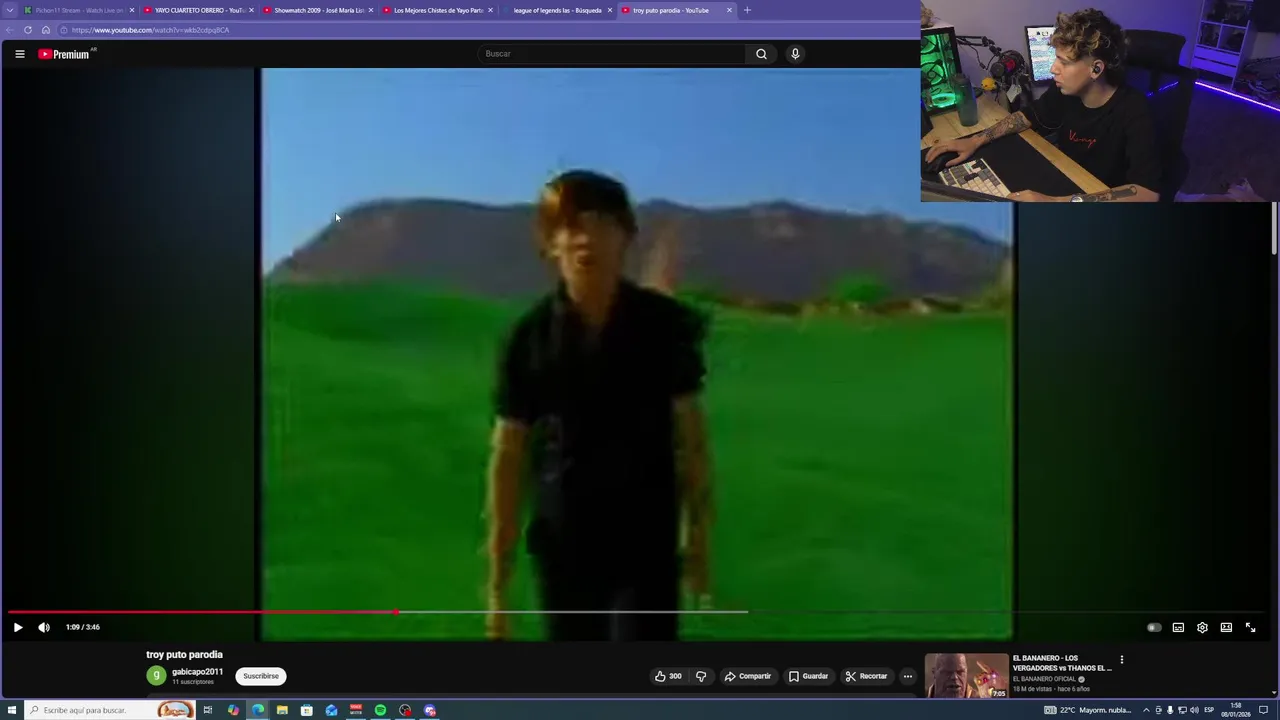Open the gabicapo2011 channel avatar

156,676
